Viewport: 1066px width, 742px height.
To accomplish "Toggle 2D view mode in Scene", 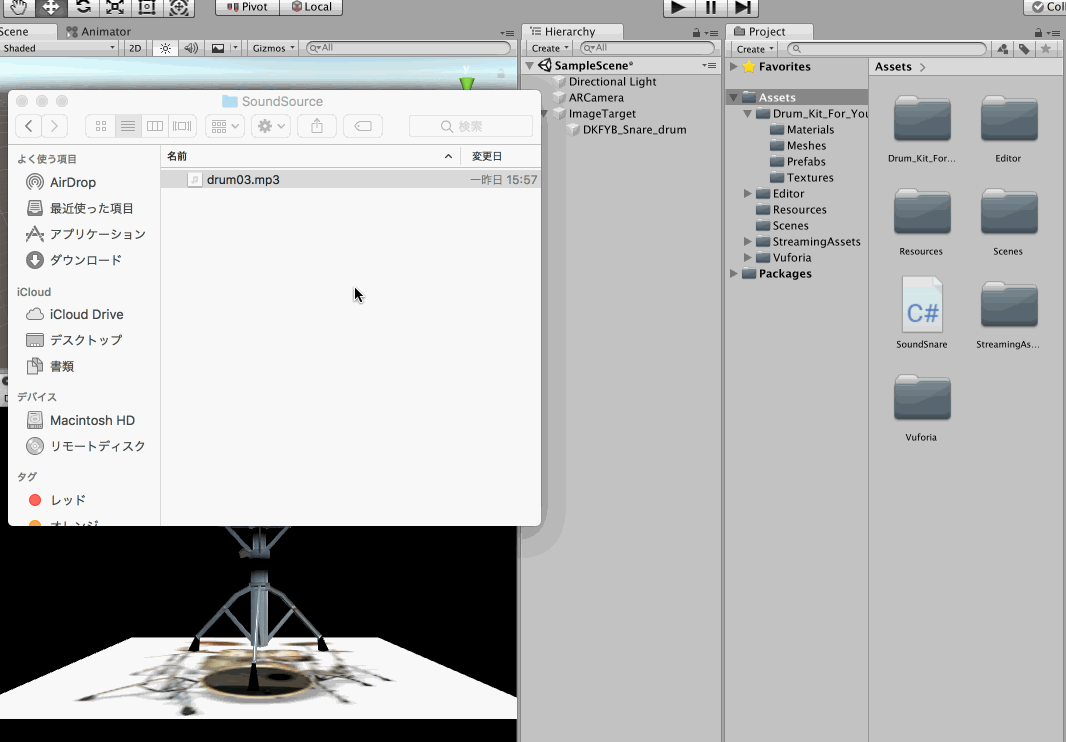I will 134,48.
